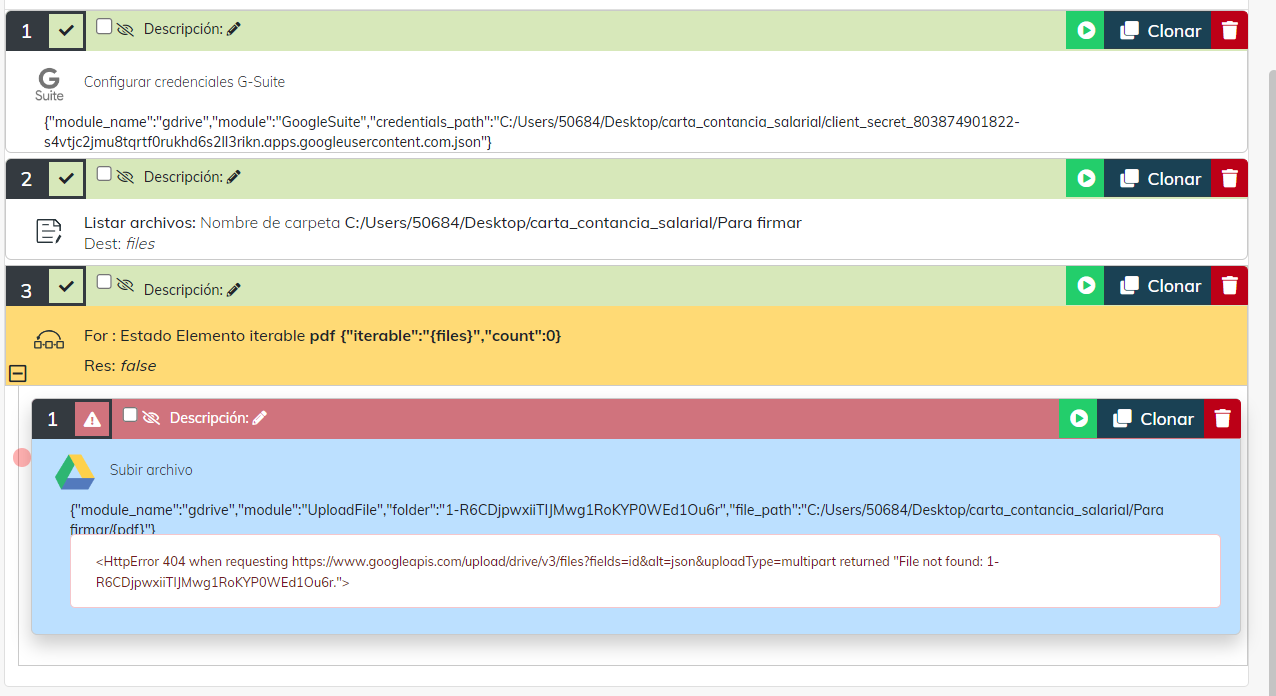Click the HttpError 404 message box

click(645, 571)
